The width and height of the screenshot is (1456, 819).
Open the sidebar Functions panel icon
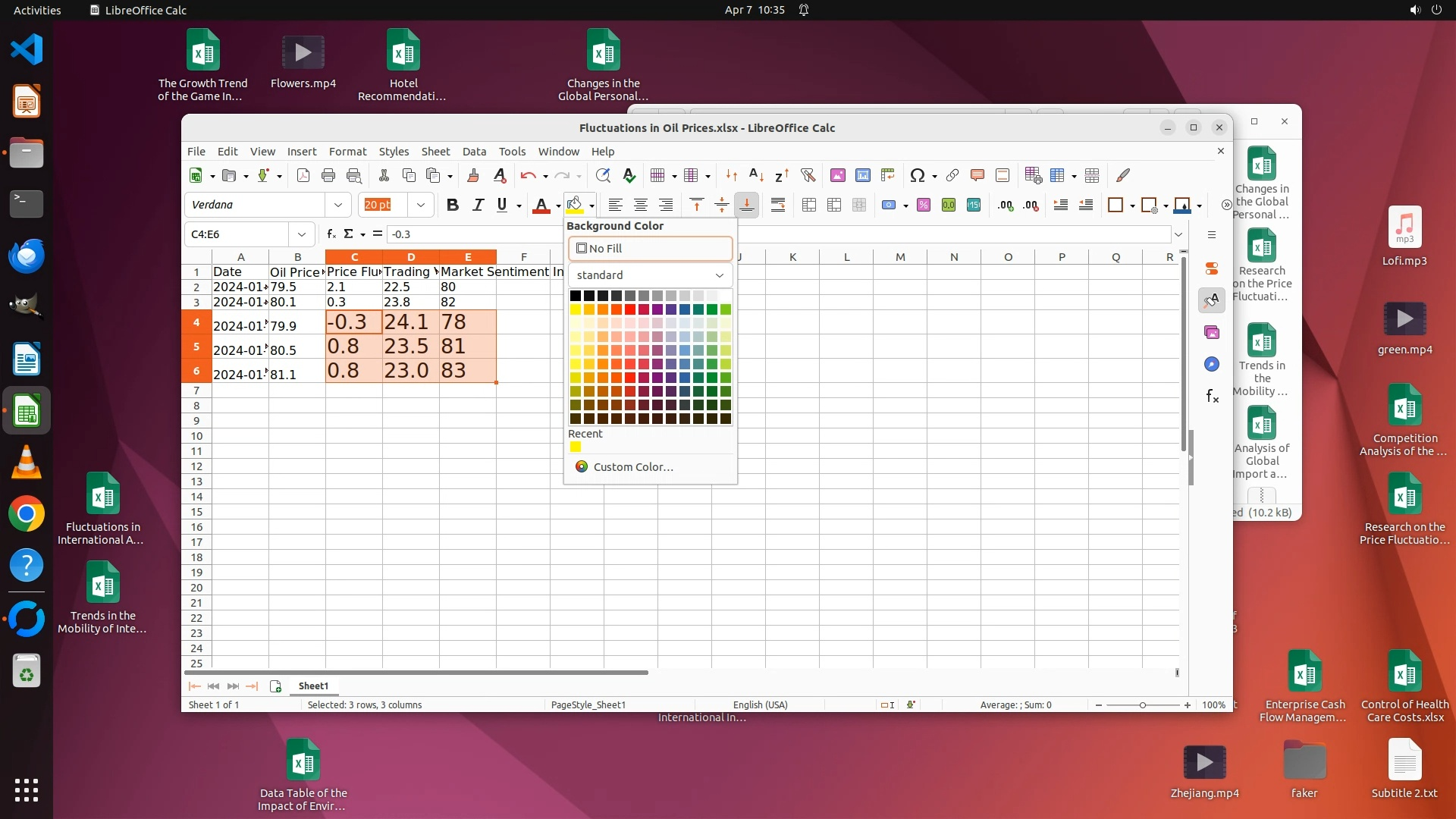click(1212, 397)
